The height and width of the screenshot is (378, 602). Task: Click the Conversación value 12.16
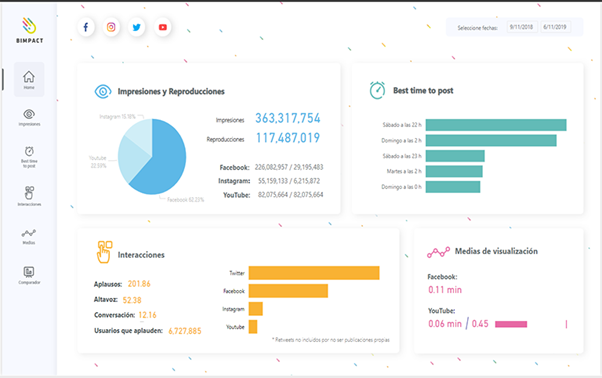[x=147, y=315]
